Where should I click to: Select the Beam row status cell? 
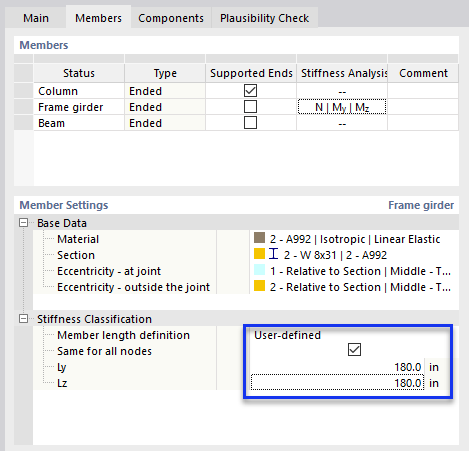(79, 123)
